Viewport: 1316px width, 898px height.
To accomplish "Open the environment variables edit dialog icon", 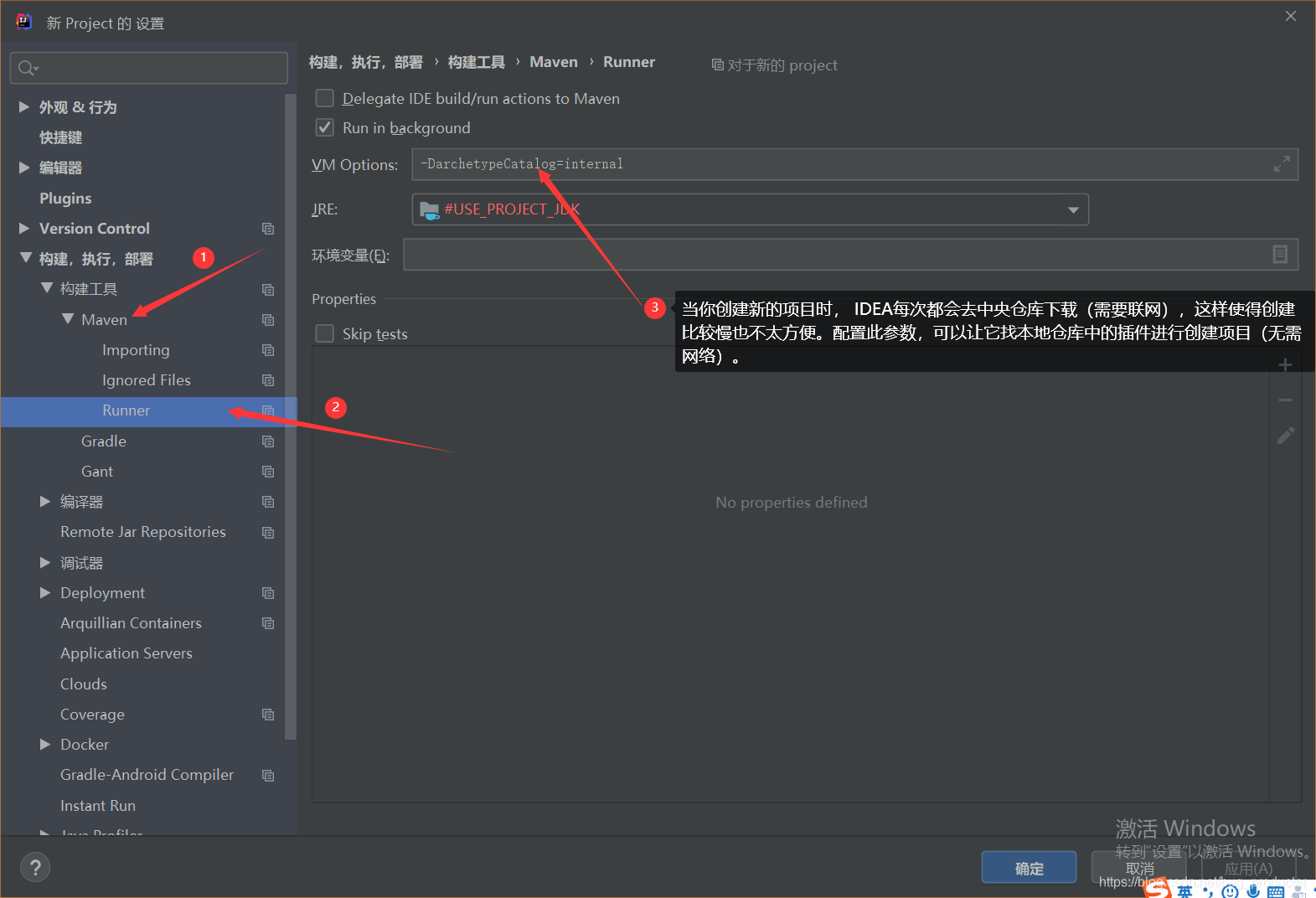I will click(x=1280, y=254).
